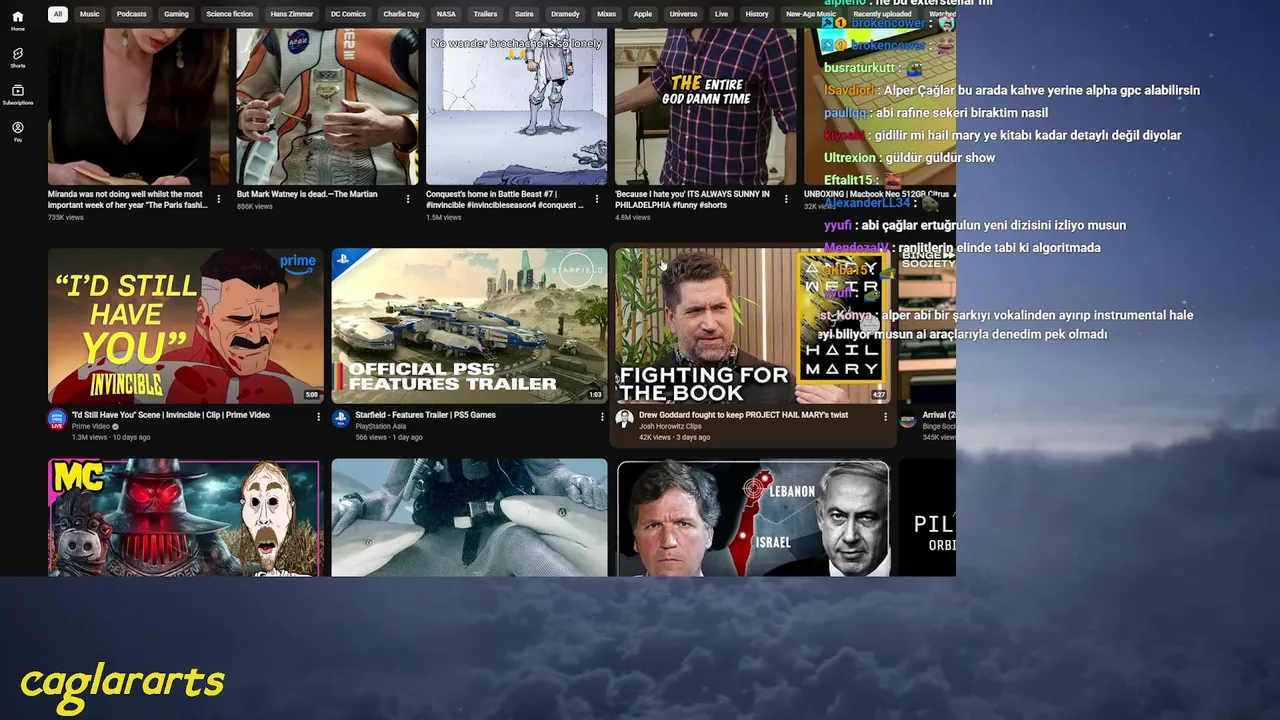Open options menu for Always Sunny in Philadelphia short
The width and height of the screenshot is (1280, 720).
point(785,199)
